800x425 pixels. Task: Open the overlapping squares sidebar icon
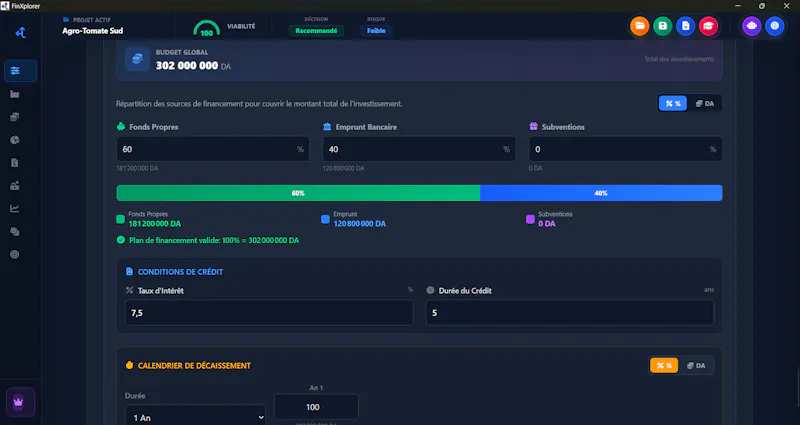tap(15, 232)
